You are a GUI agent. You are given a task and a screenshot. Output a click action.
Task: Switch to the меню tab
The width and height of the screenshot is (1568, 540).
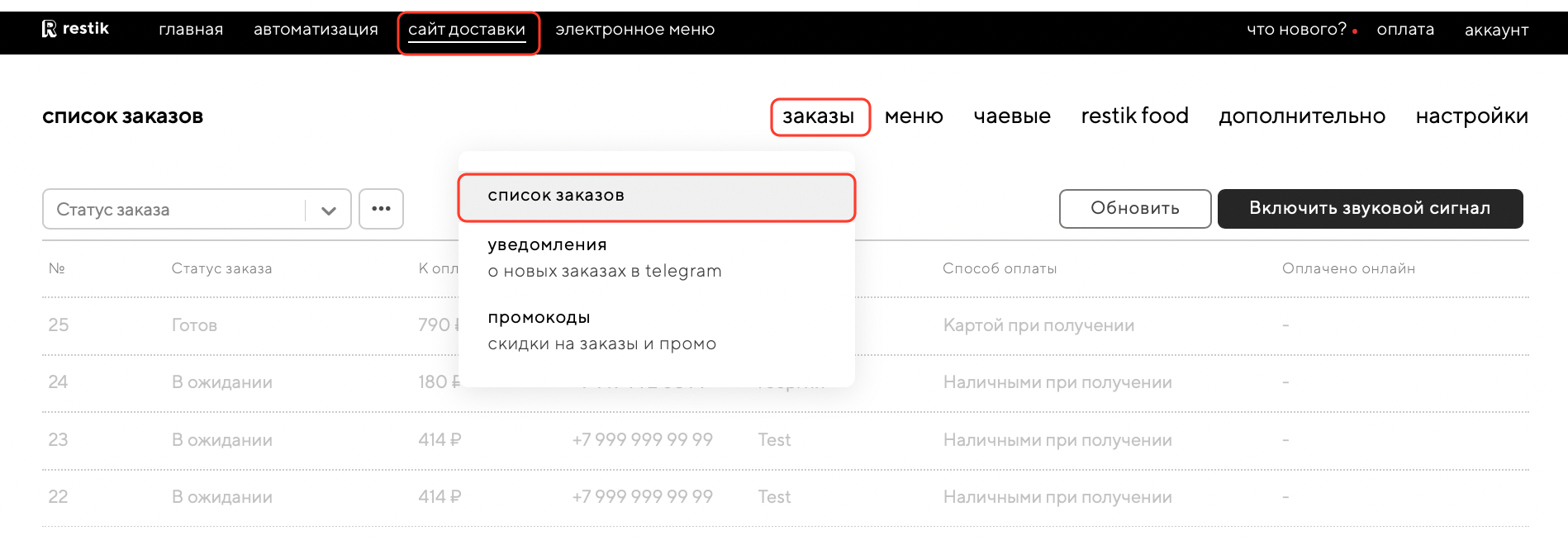pyautogui.click(x=914, y=116)
